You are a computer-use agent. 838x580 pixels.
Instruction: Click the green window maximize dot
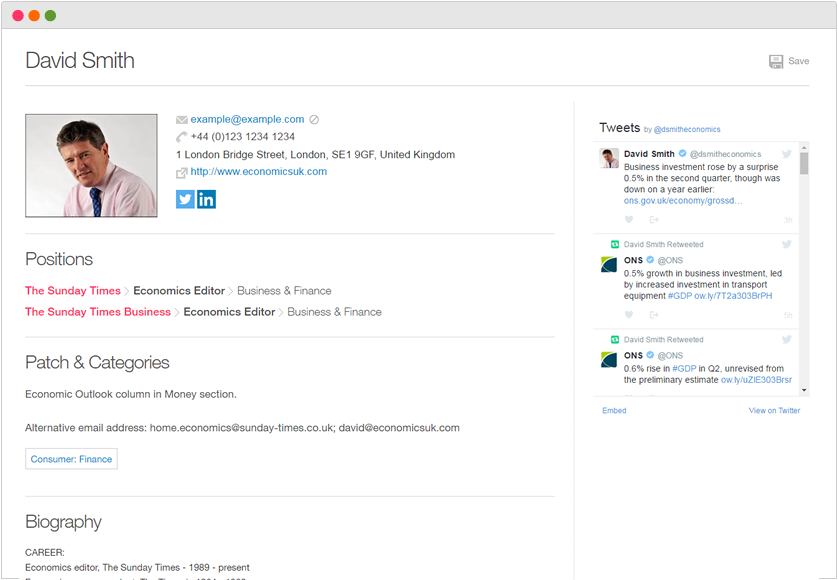point(50,16)
